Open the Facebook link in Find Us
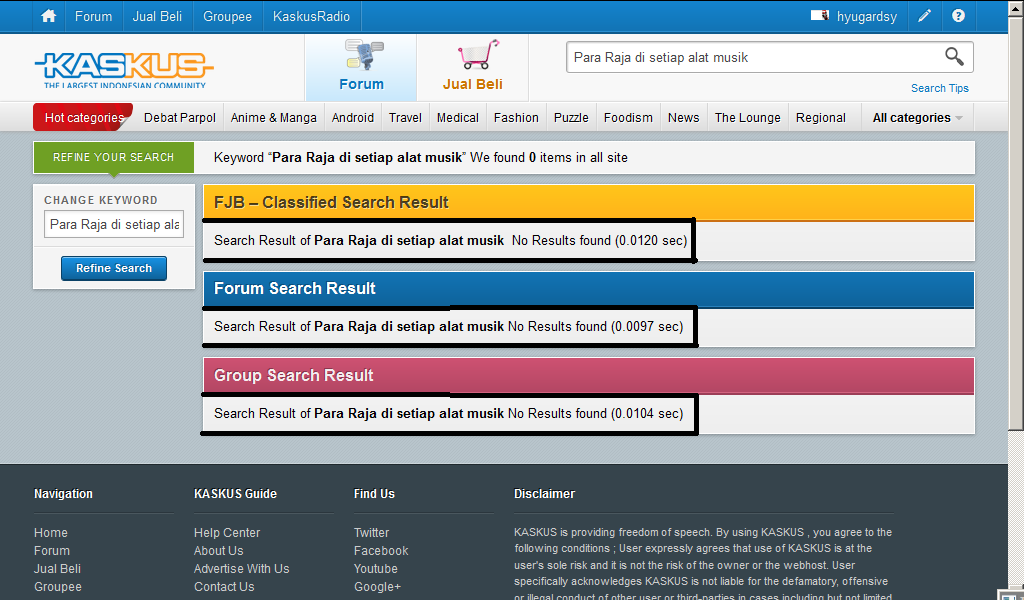Image resolution: width=1024 pixels, height=600 pixels. point(381,551)
